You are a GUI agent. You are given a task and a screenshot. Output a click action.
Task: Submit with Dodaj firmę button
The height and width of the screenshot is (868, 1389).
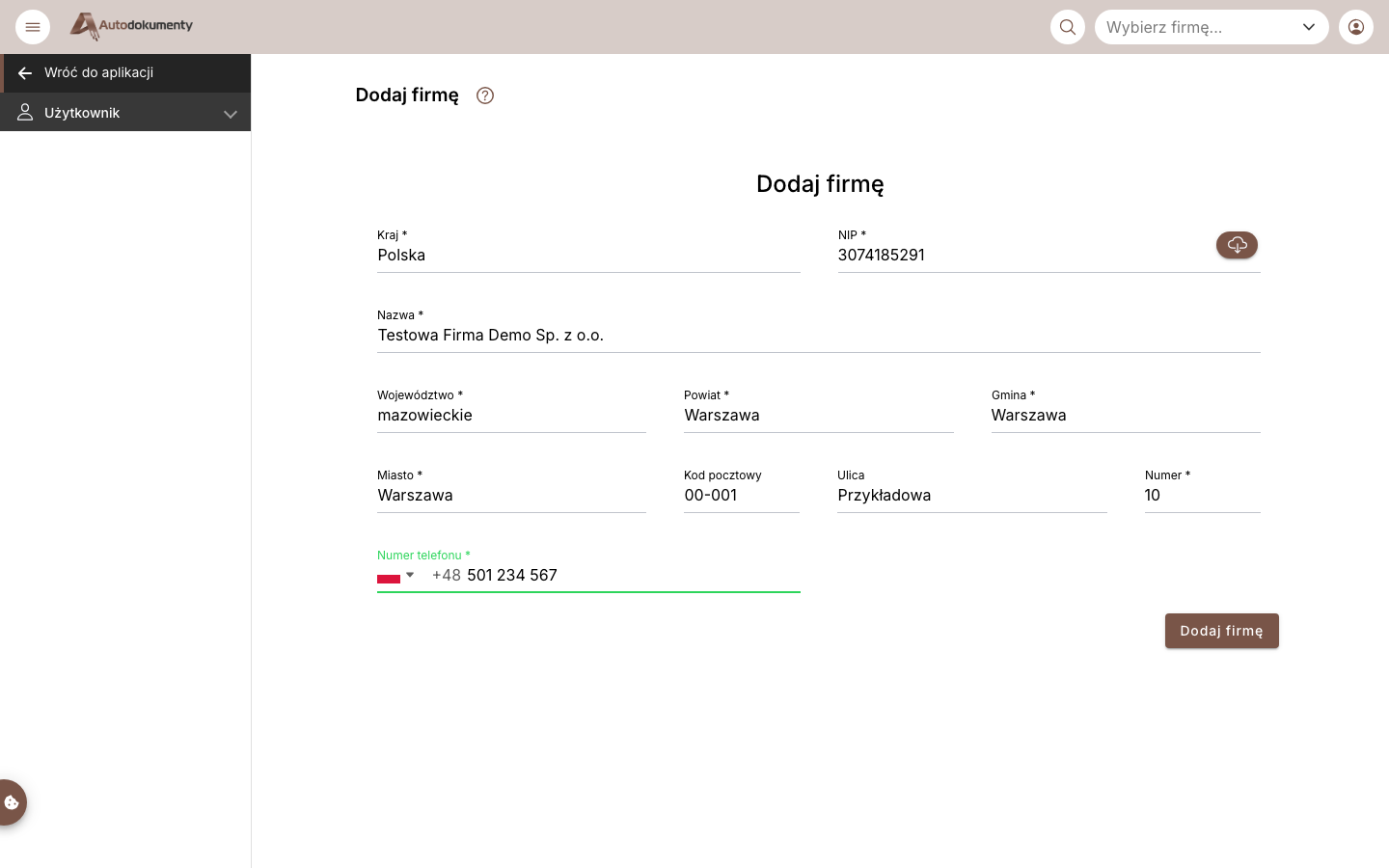[x=1222, y=631]
